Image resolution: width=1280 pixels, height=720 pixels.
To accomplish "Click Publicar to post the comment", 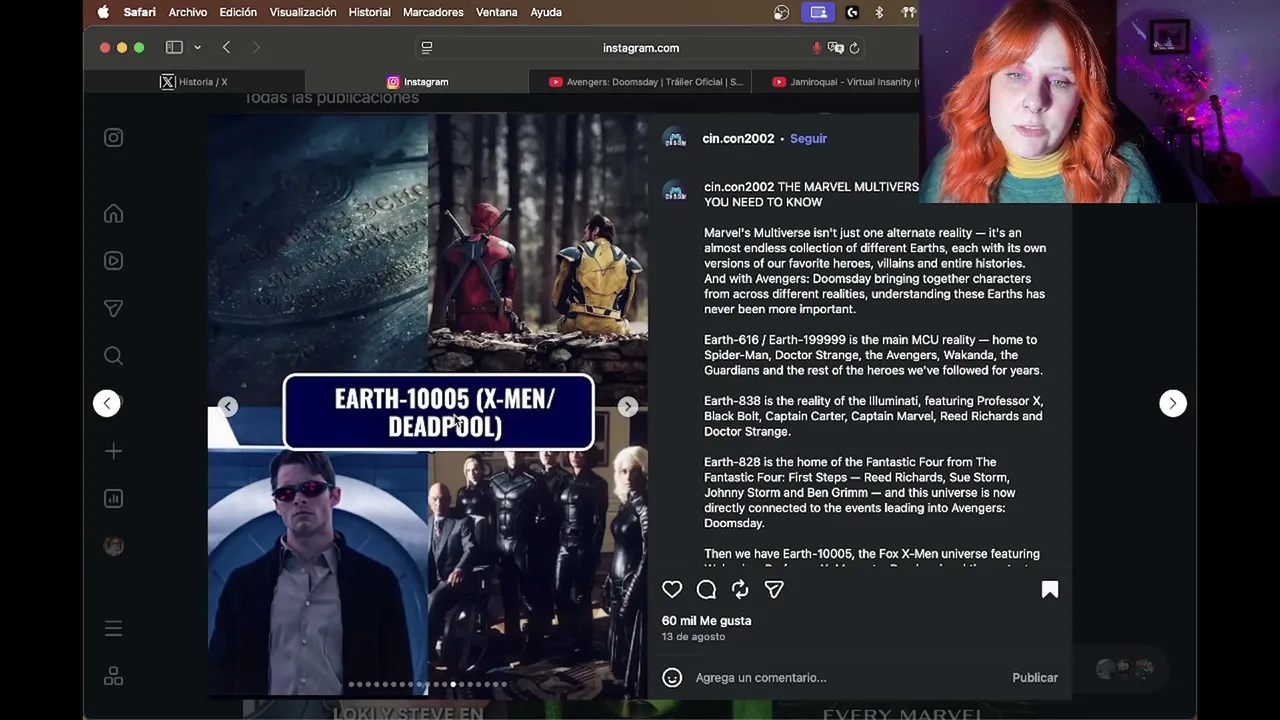I will (1035, 678).
